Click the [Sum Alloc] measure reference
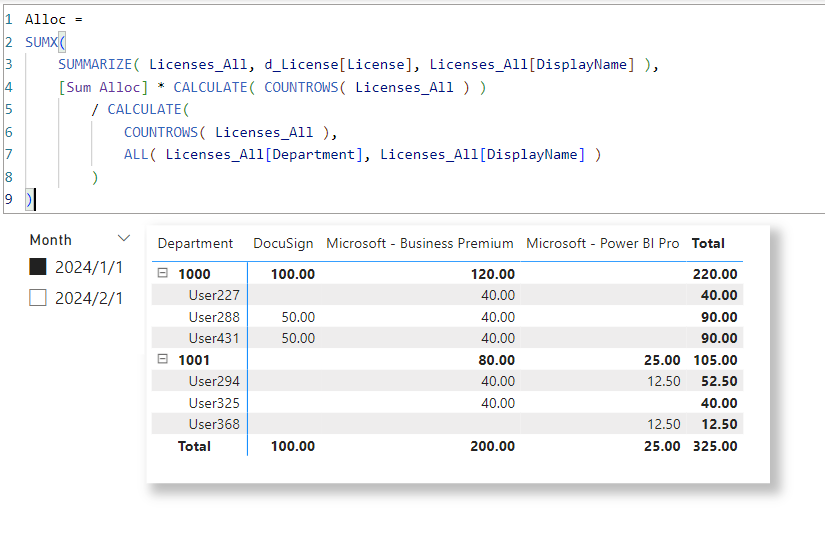Image resolution: width=825 pixels, height=540 pixels. pyautogui.click(x=103, y=87)
